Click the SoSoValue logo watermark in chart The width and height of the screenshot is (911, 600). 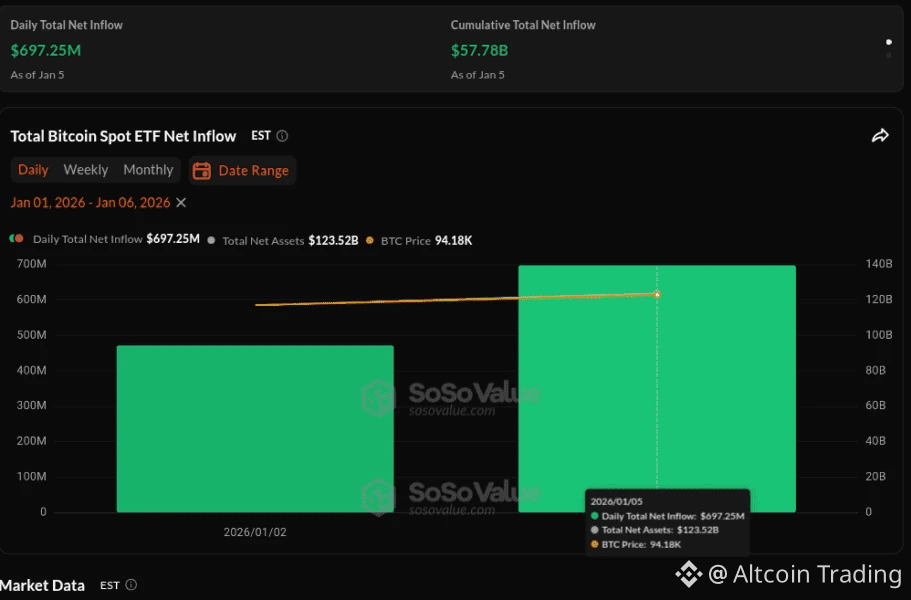point(378,397)
